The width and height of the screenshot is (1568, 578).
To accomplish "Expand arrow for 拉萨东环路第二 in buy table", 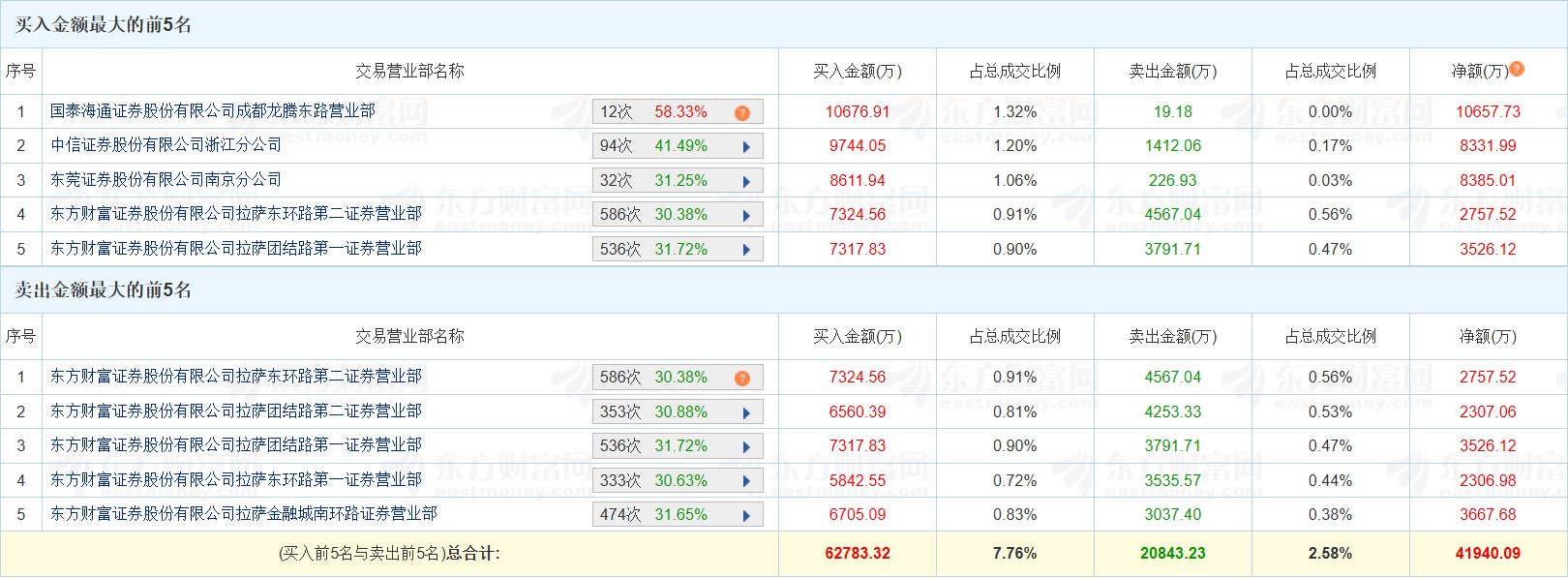I will coord(746,215).
